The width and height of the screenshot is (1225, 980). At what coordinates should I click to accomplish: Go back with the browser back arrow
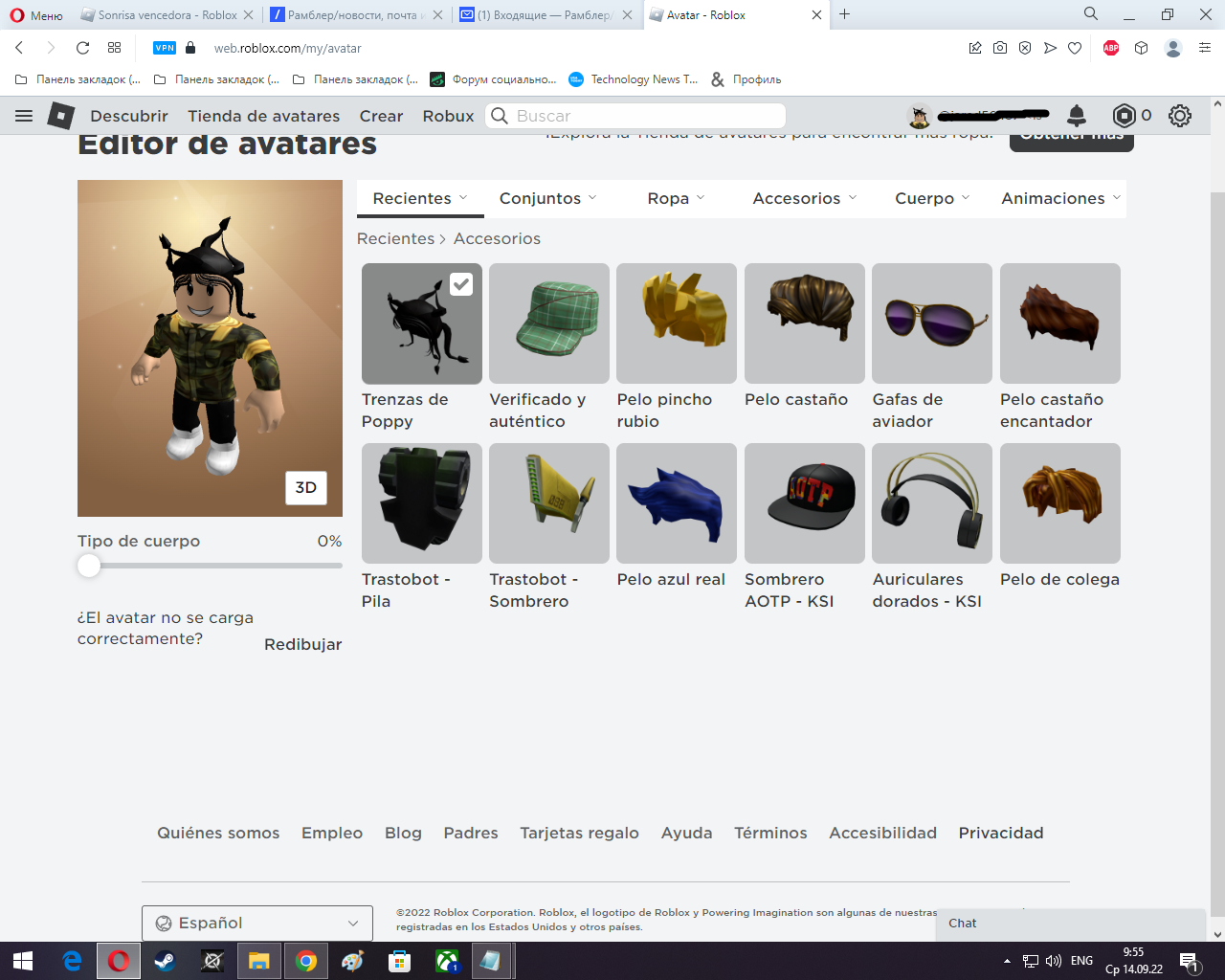click(x=19, y=48)
